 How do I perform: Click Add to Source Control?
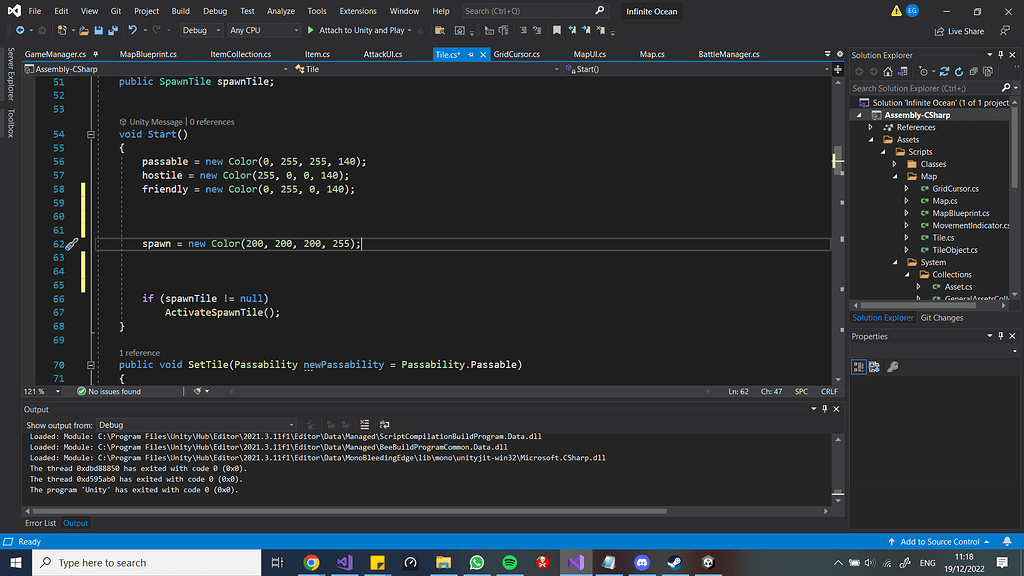click(940, 542)
